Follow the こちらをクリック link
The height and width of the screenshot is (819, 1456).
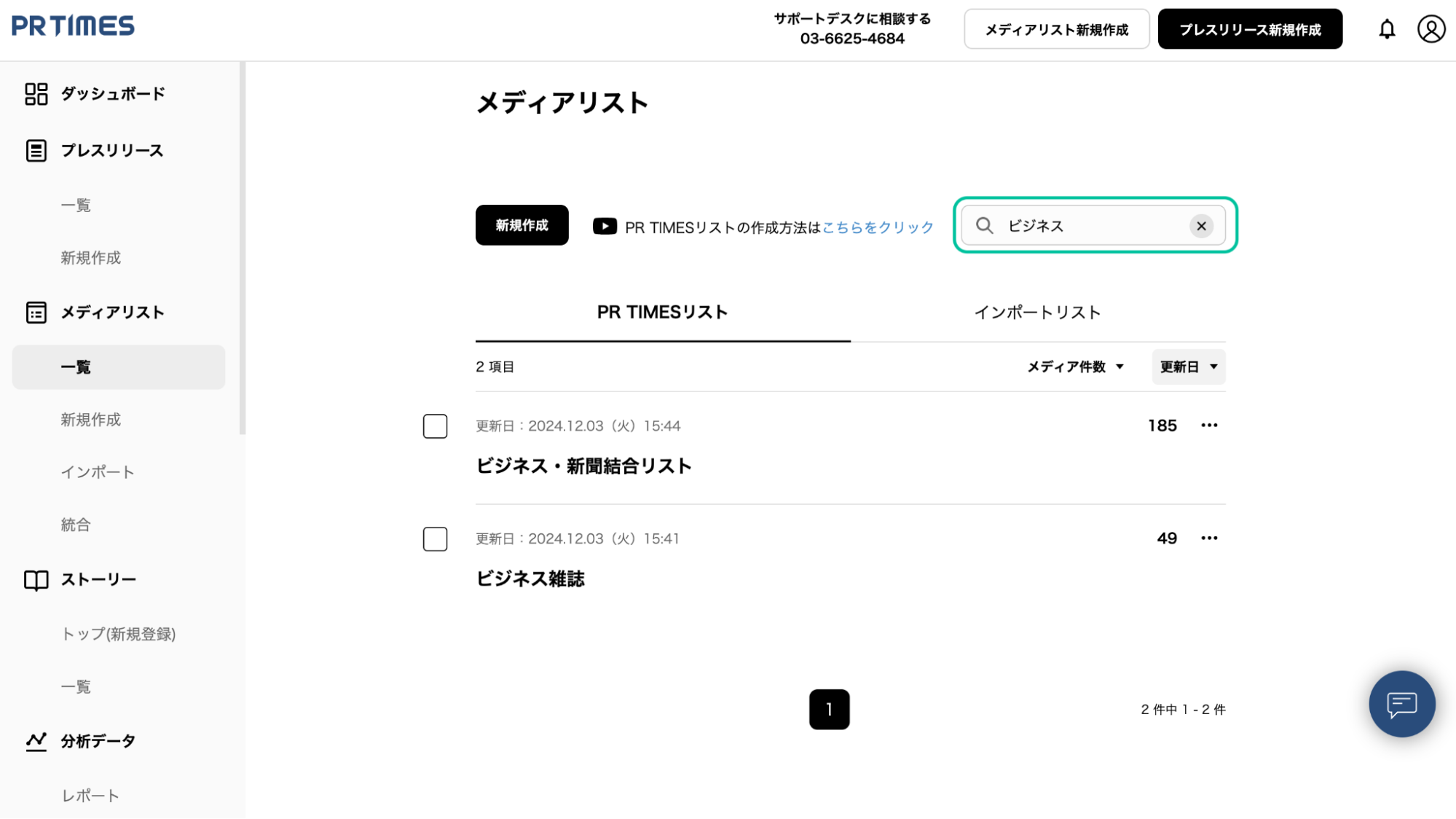pyautogui.click(x=878, y=227)
